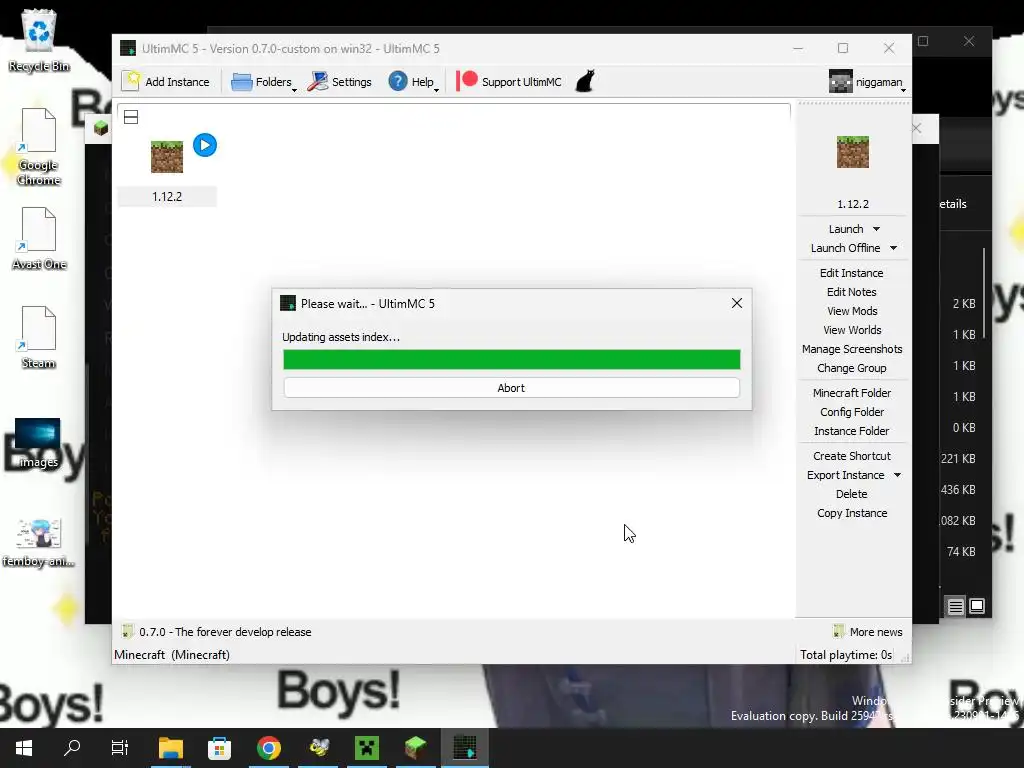Open the Config Folder
Screen dimensions: 1024x768
852,412
